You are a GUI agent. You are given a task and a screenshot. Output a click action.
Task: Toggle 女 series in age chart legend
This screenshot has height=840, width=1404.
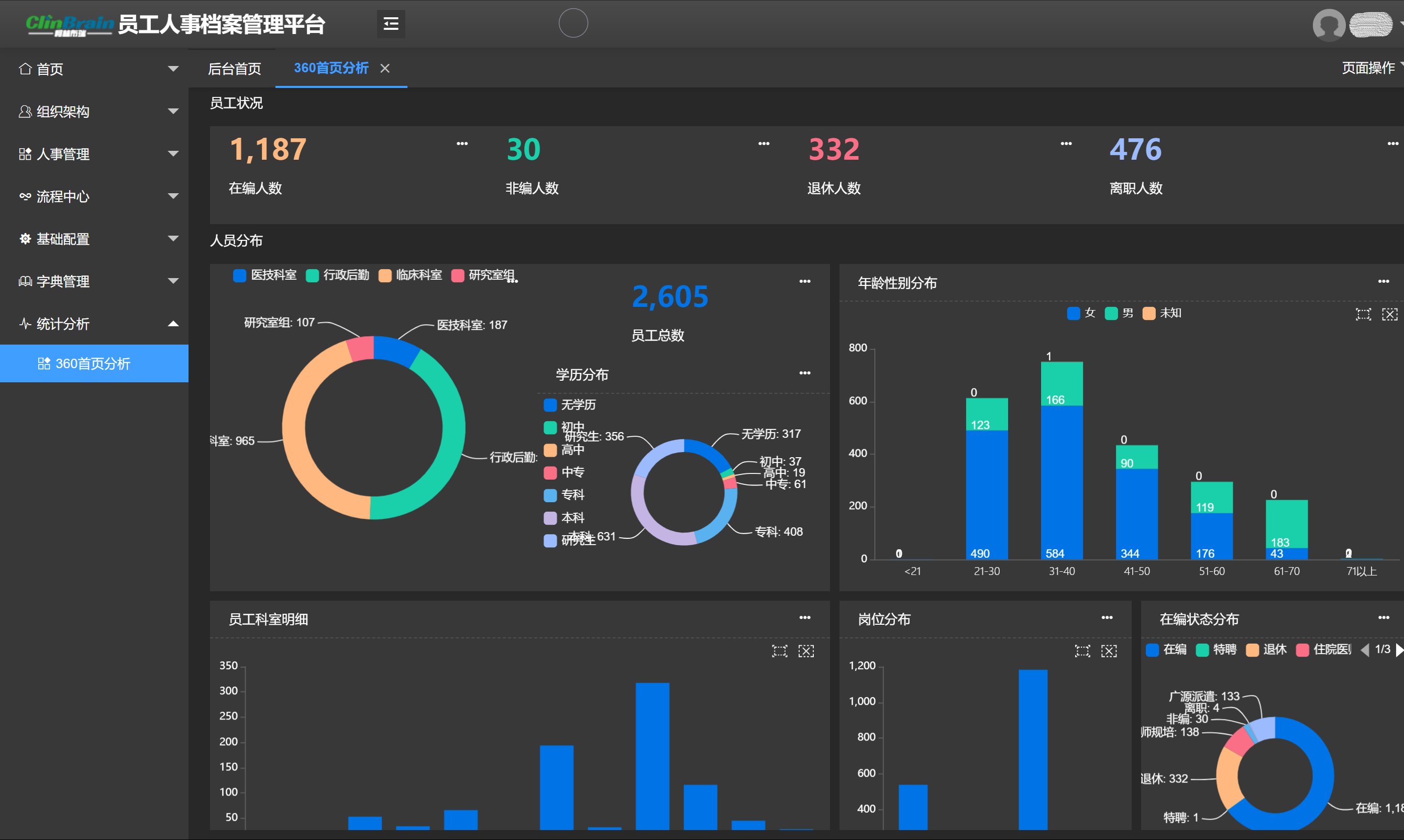coord(1081,313)
